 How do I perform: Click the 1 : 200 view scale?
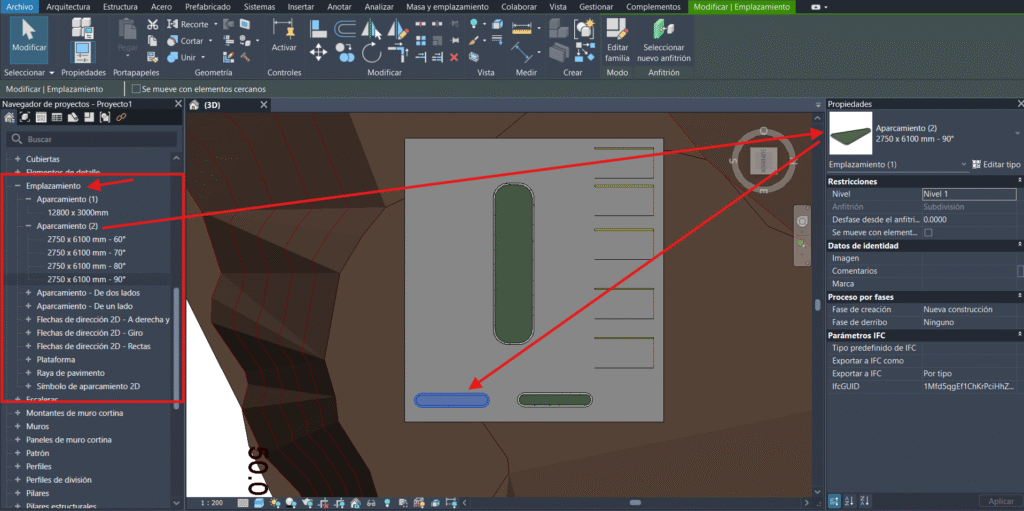[x=211, y=502]
